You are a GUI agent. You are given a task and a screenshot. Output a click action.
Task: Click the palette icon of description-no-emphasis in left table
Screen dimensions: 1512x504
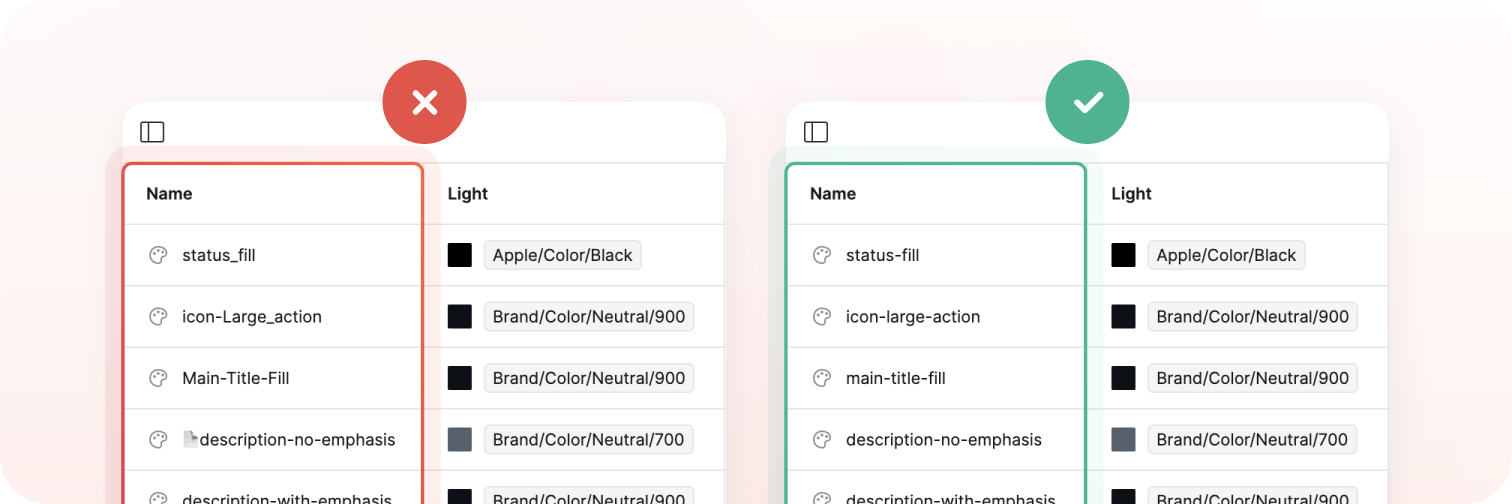(x=157, y=440)
